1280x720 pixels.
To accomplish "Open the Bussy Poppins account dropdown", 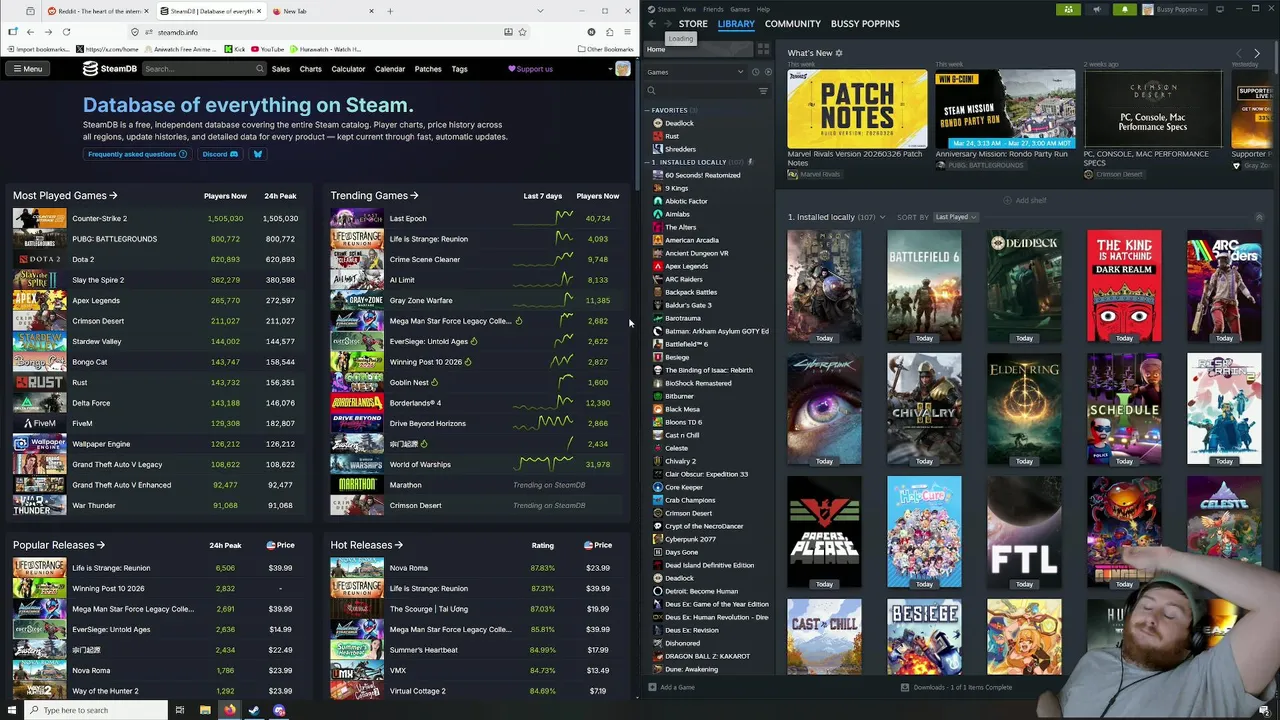I will click(x=1175, y=9).
